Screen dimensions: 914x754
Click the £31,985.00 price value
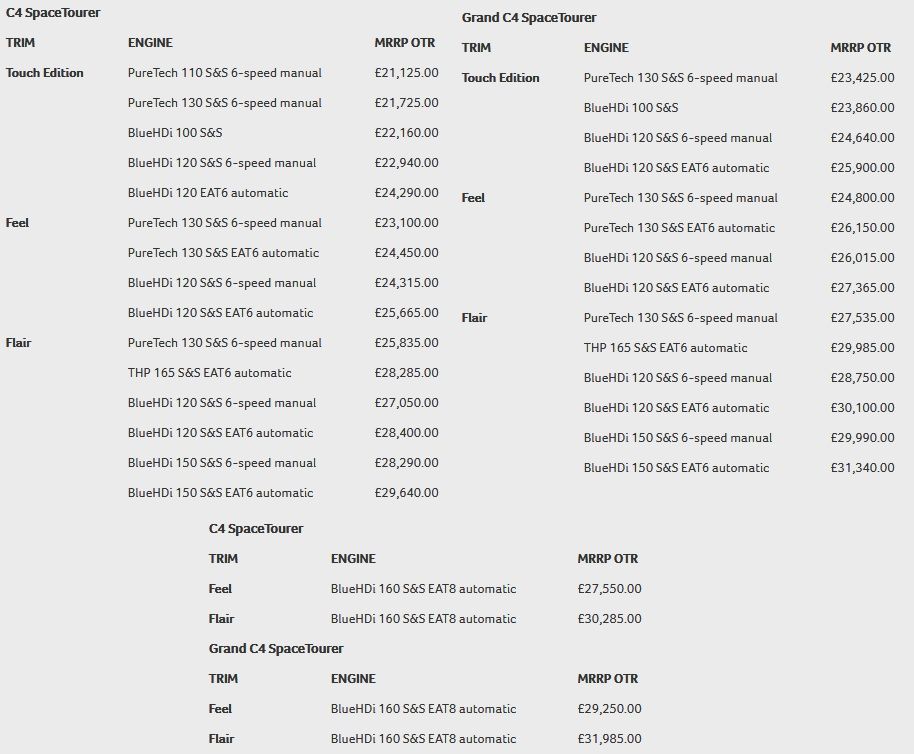[x=609, y=739]
